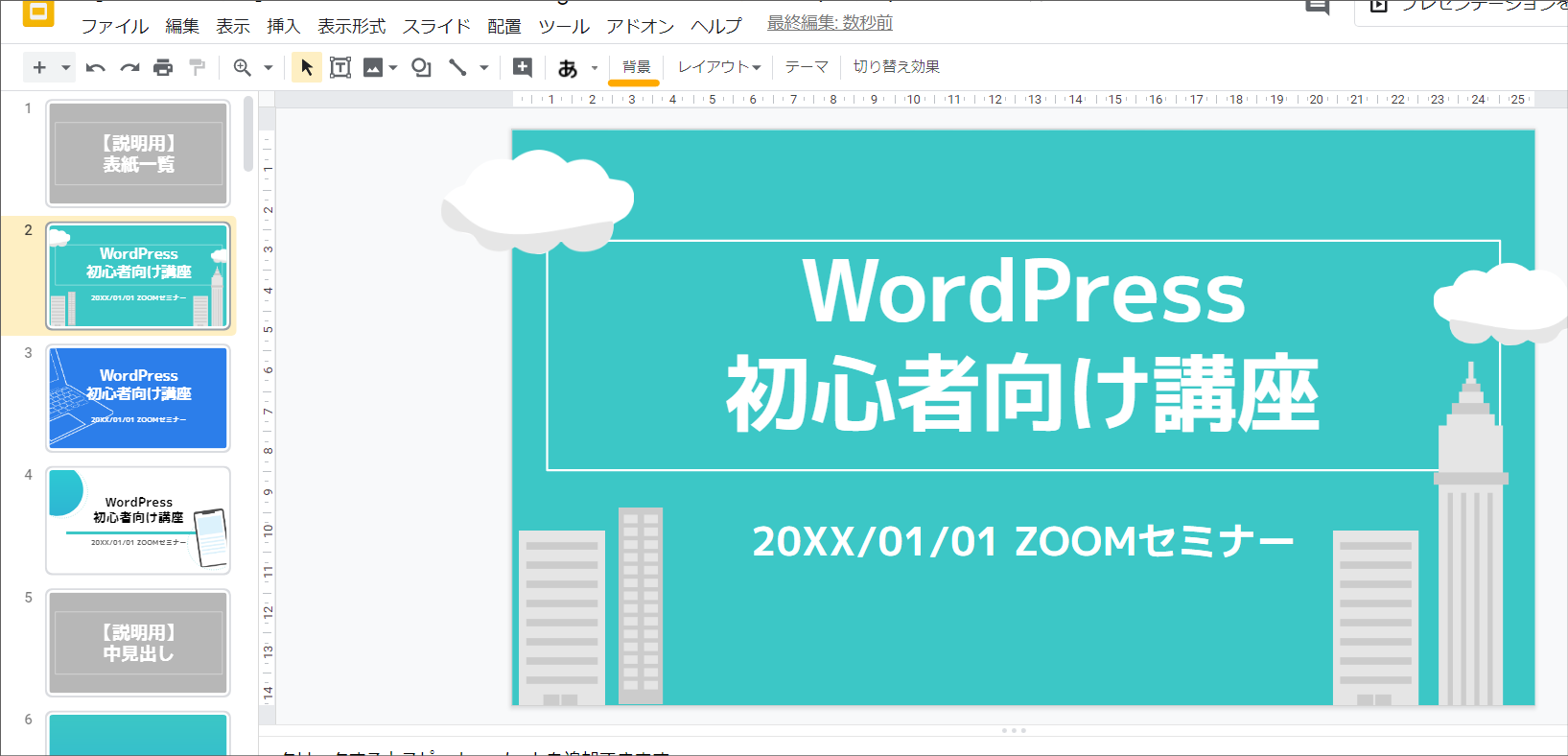The width and height of the screenshot is (1568, 756).
Task: Click the speaker notes resize handle dots
Action: coord(1014,731)
